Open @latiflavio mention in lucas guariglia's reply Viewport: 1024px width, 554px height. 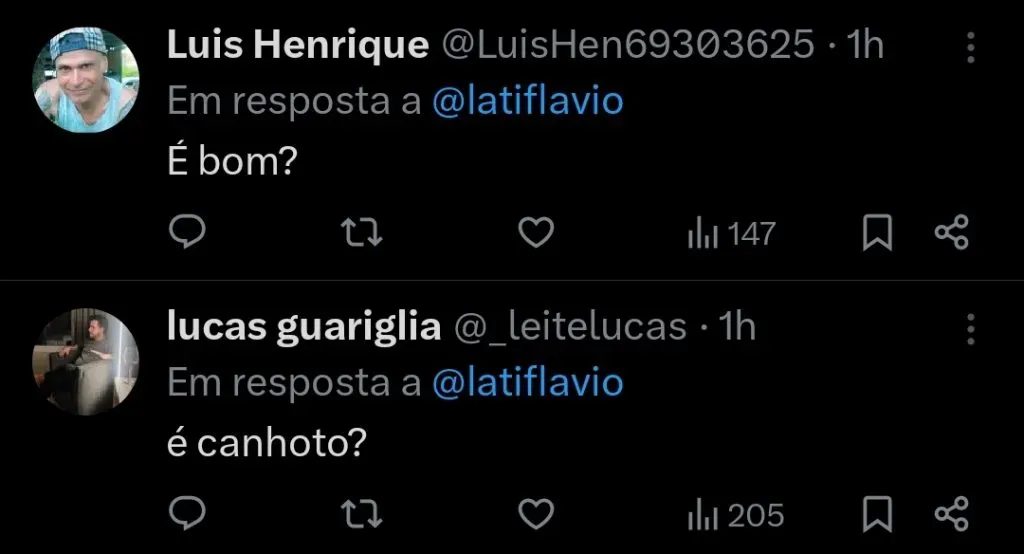tap(527, 383)
